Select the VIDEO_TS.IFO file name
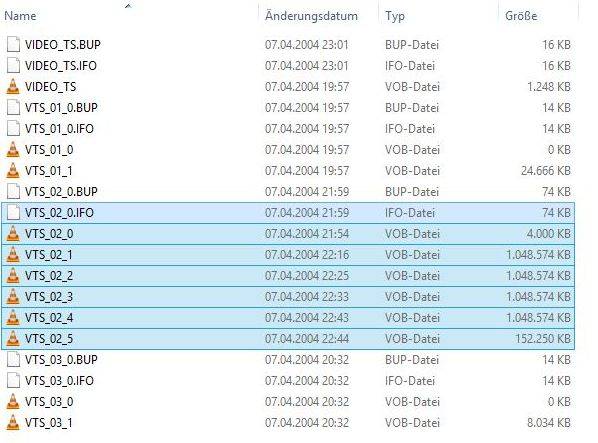598x443 pixels. 61,66
